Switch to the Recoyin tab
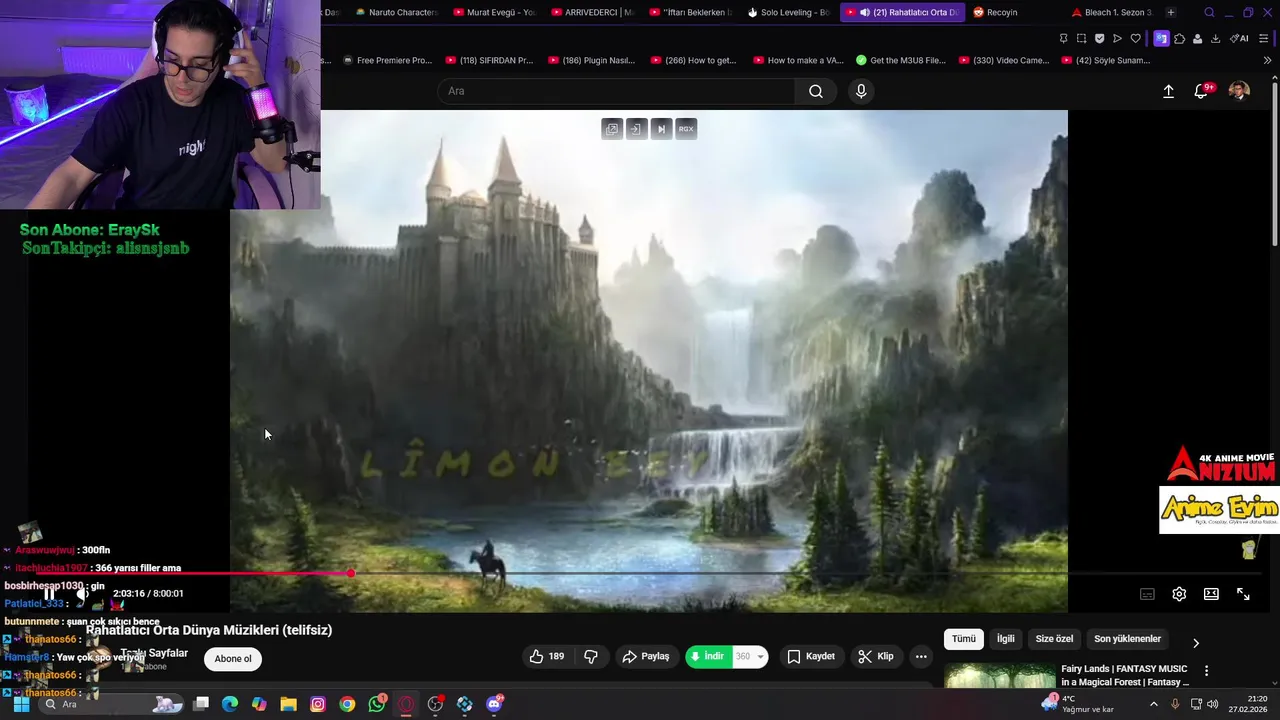1280x720 pixels. click(1000, 12)
